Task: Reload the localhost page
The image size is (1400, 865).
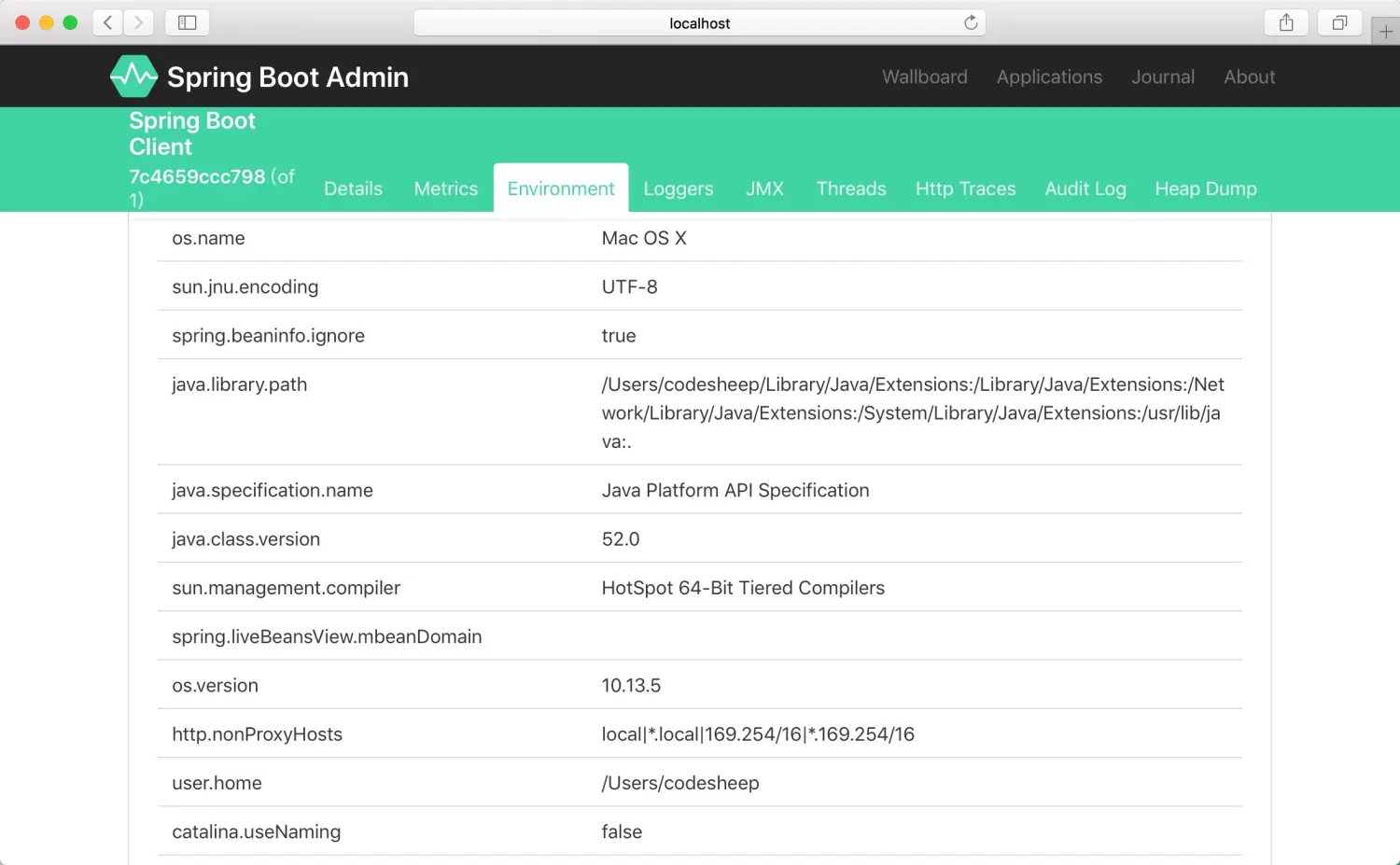Action: tap(971, 22)
